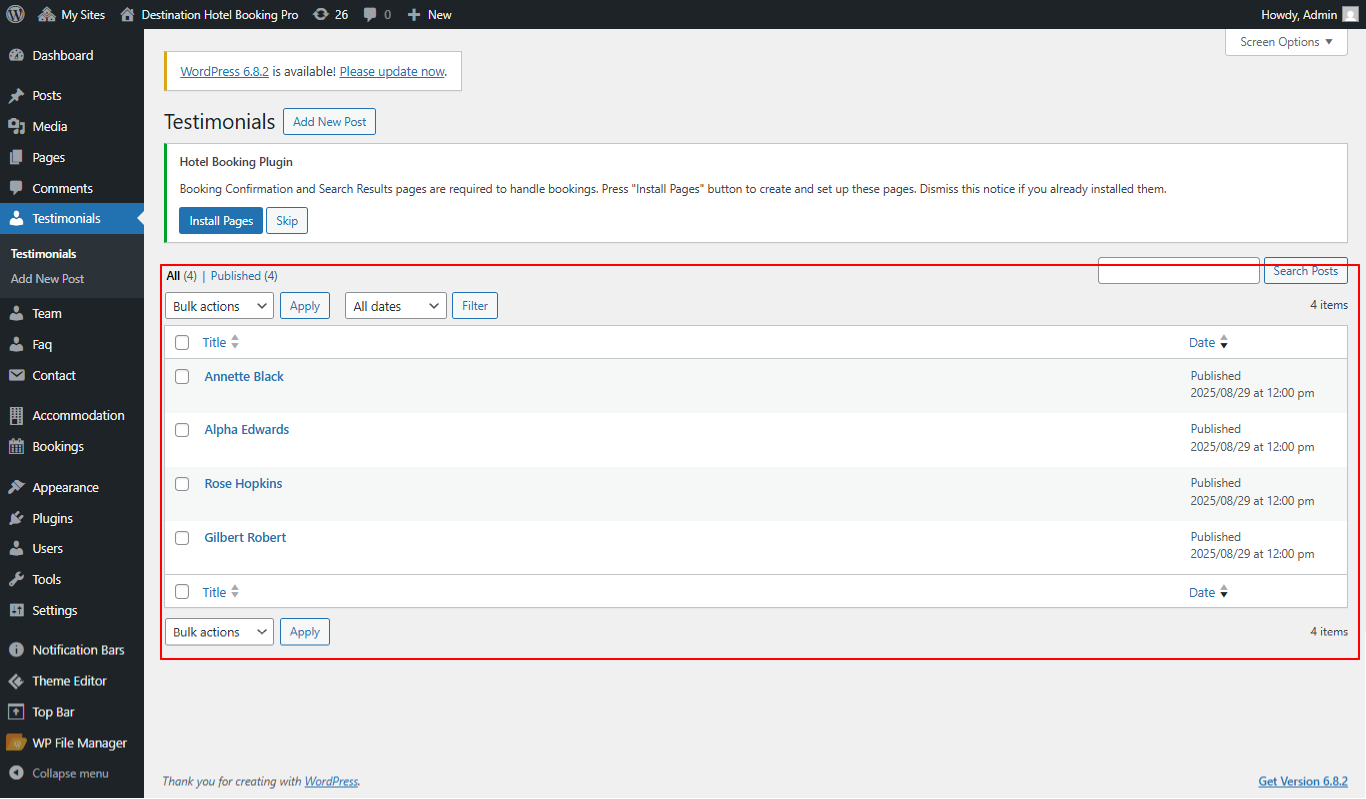This screenshot has height=799, width=1366.
Task: Click Install Pages button
Action: click(x=221, y=221)
